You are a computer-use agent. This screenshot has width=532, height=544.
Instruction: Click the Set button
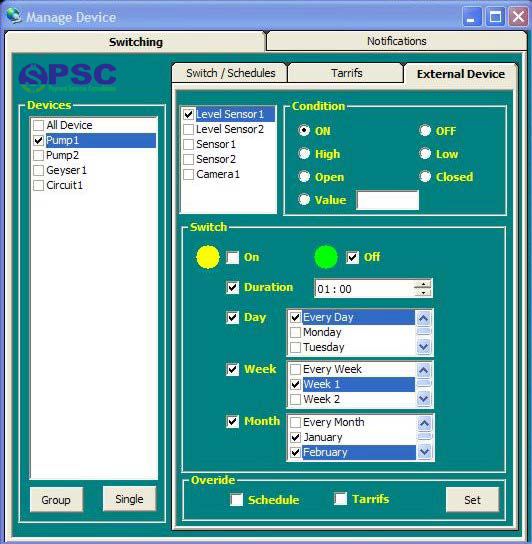tap(472, 500)
